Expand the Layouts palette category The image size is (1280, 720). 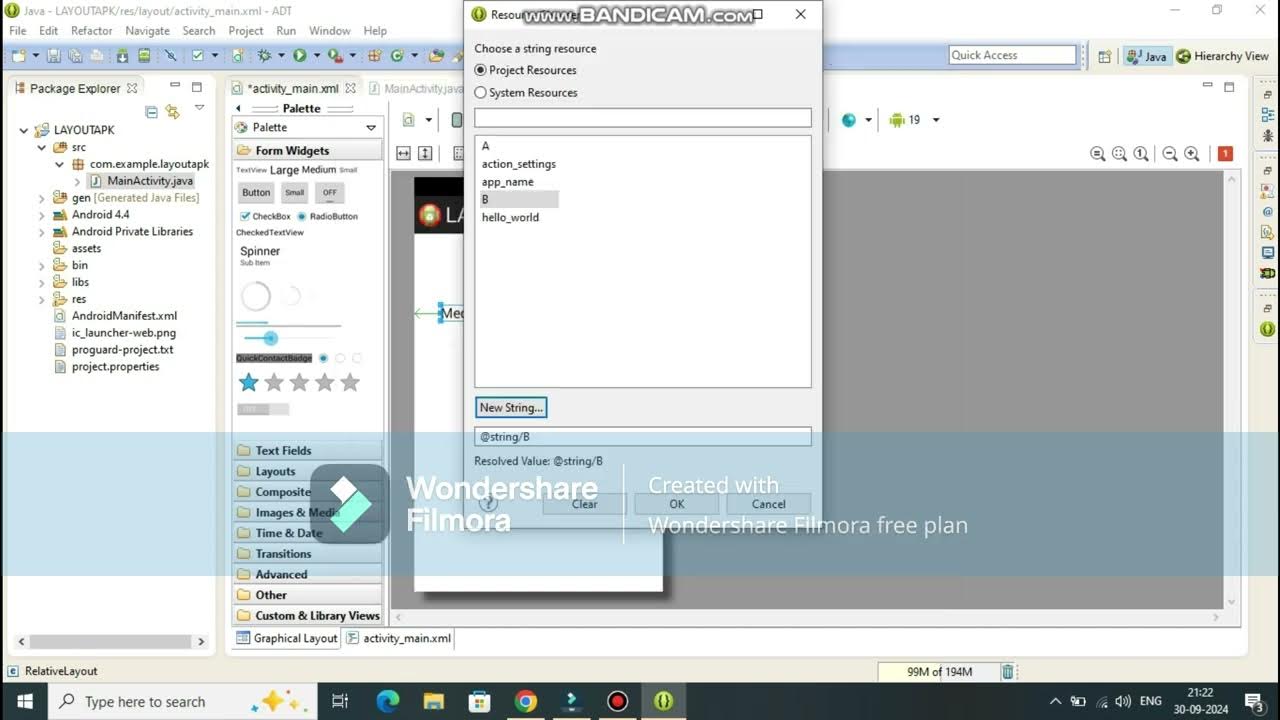(307, 471)
